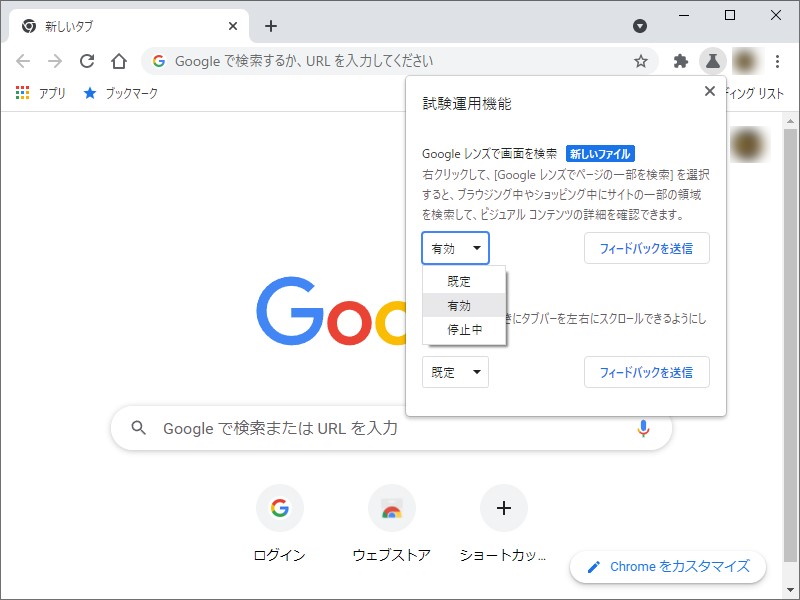Open the 既定 dropdown near the bottom

(x=455, y=372)
